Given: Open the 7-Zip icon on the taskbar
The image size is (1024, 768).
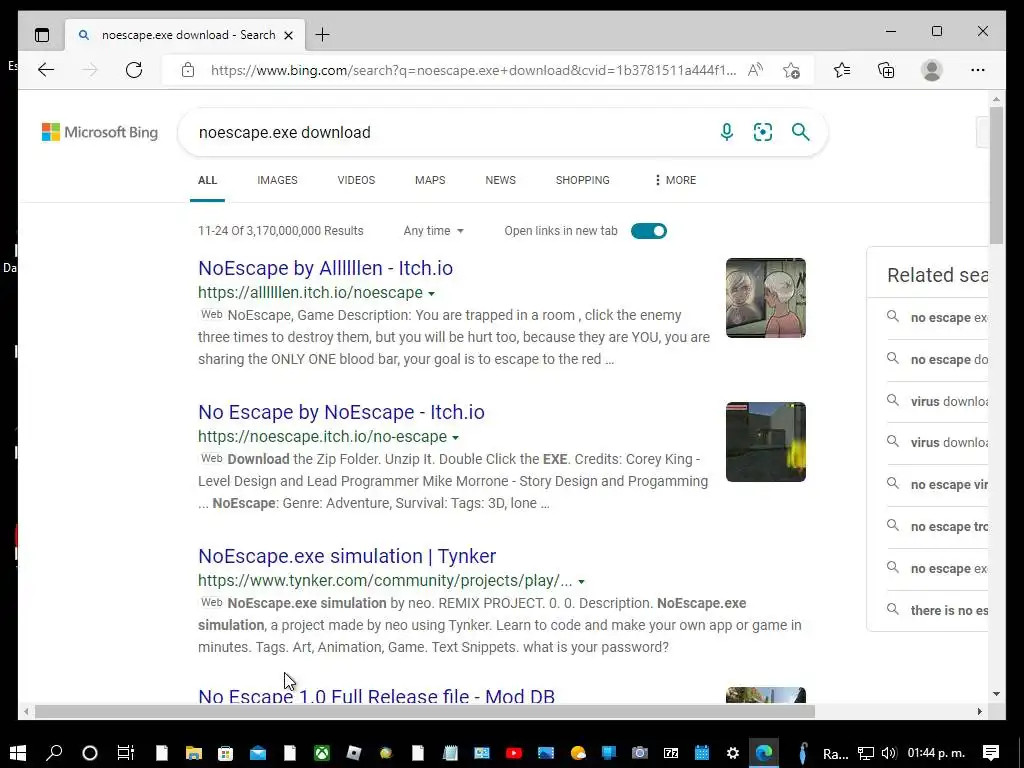Looking at the screenshot, I should (671, 753).
